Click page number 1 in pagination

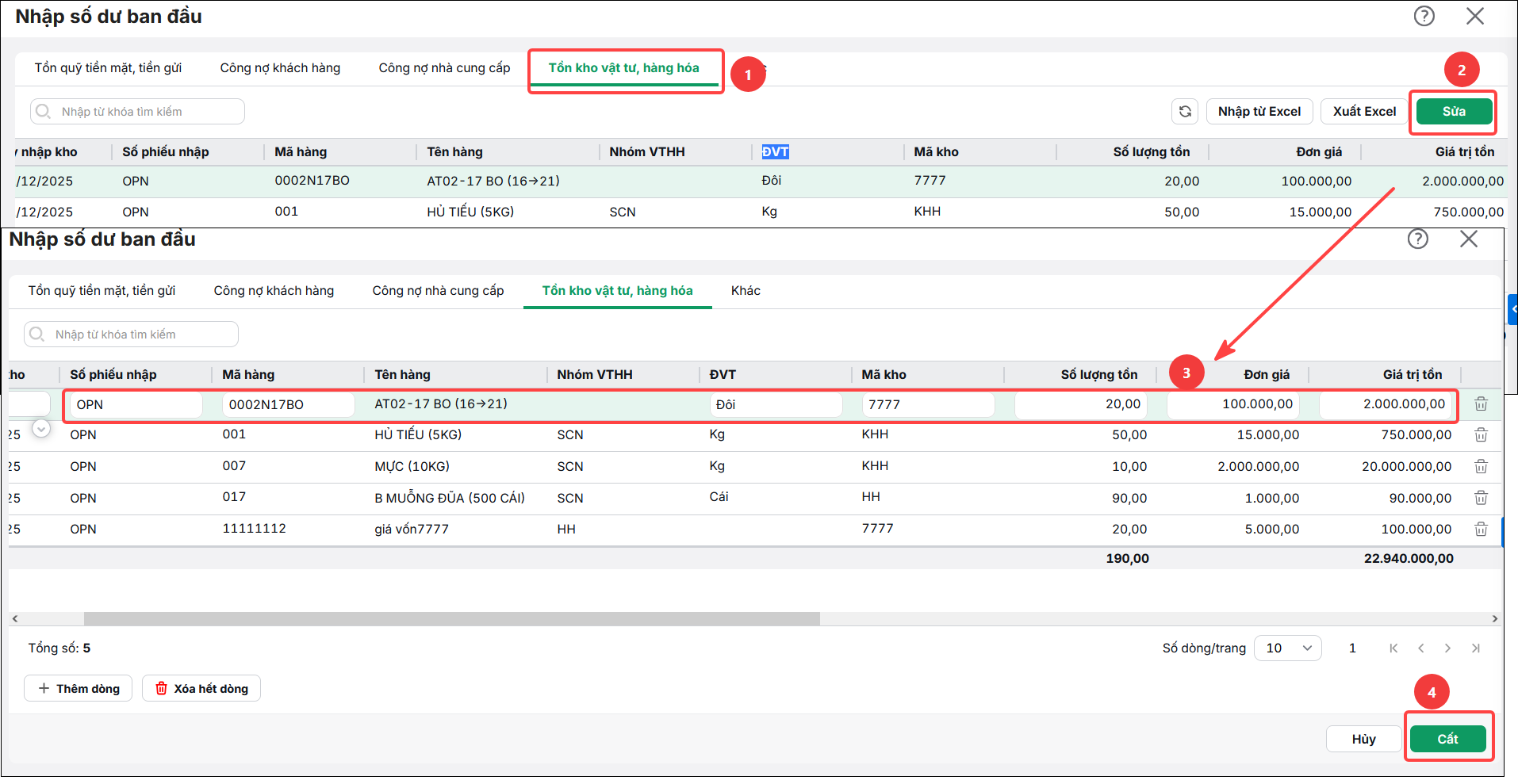[x=1352, y=648]
